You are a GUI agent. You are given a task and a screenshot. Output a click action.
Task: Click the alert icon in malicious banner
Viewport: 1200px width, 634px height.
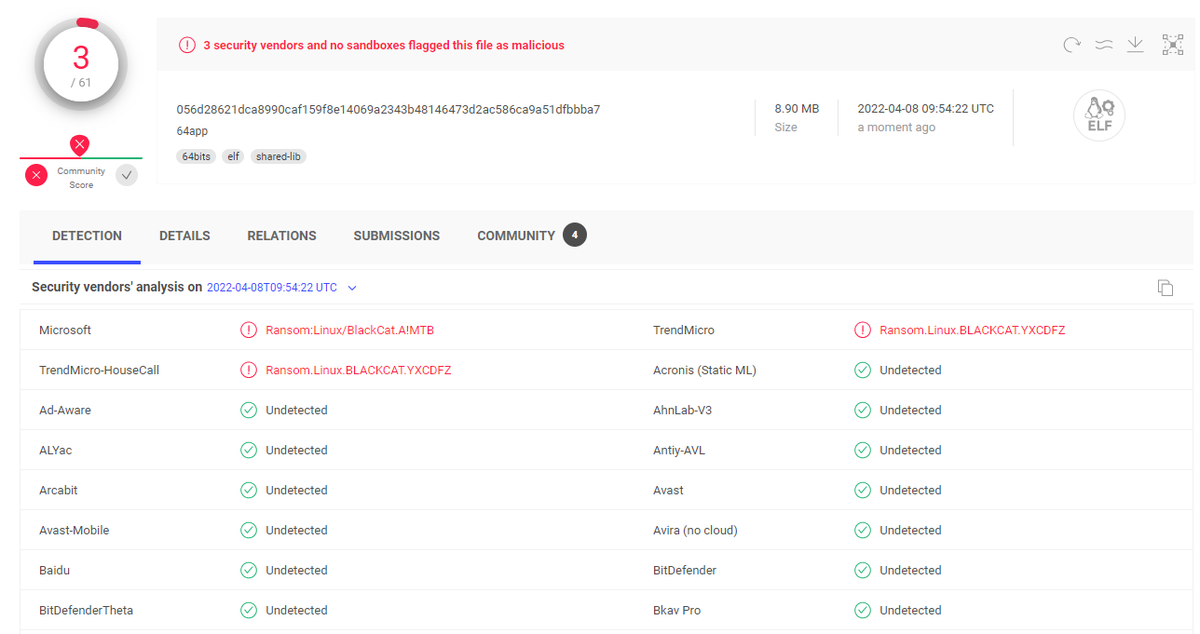pyautogui.click(x=187, y=45)
